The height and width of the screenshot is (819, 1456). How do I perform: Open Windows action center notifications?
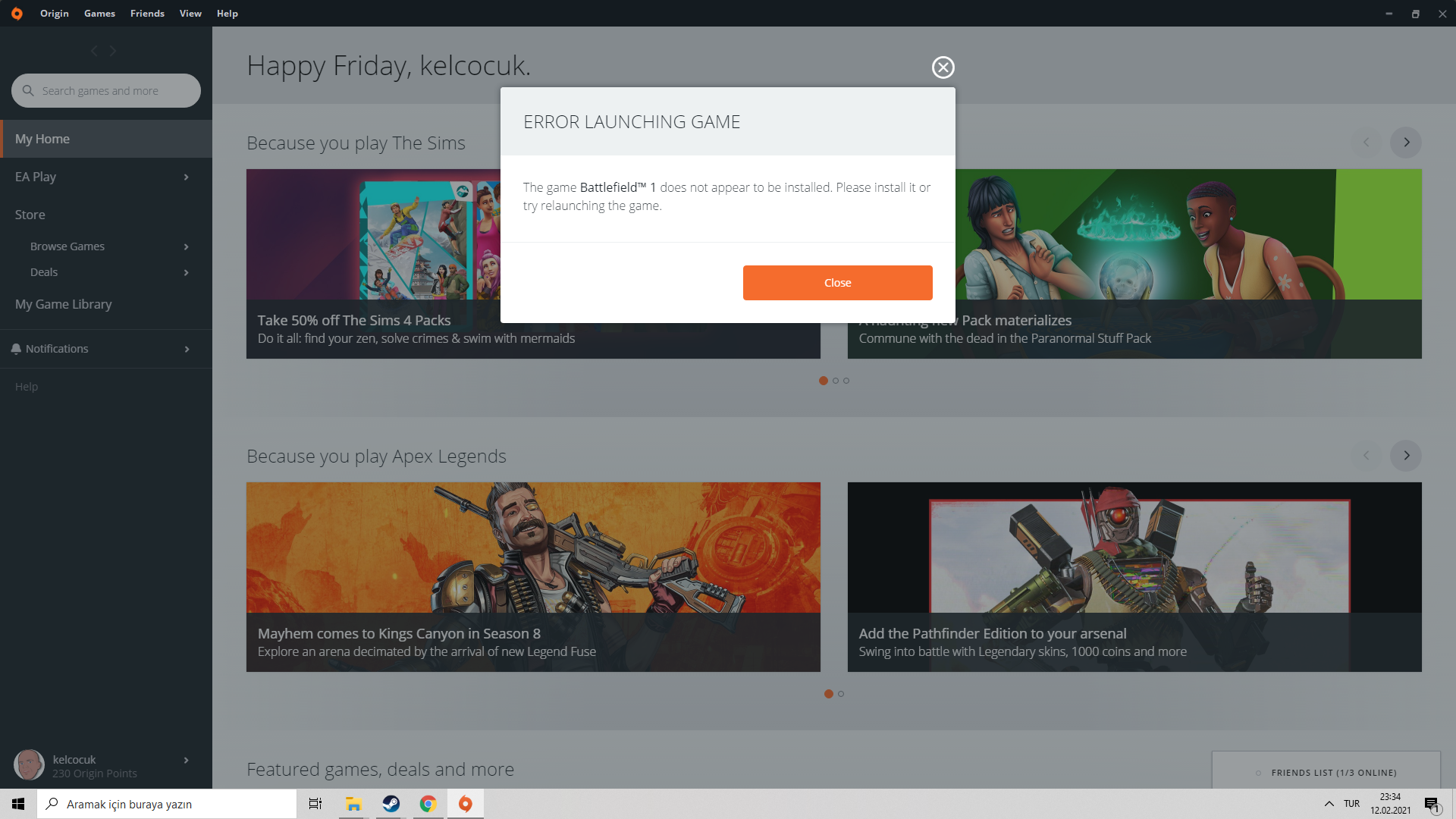[1432, 804]
